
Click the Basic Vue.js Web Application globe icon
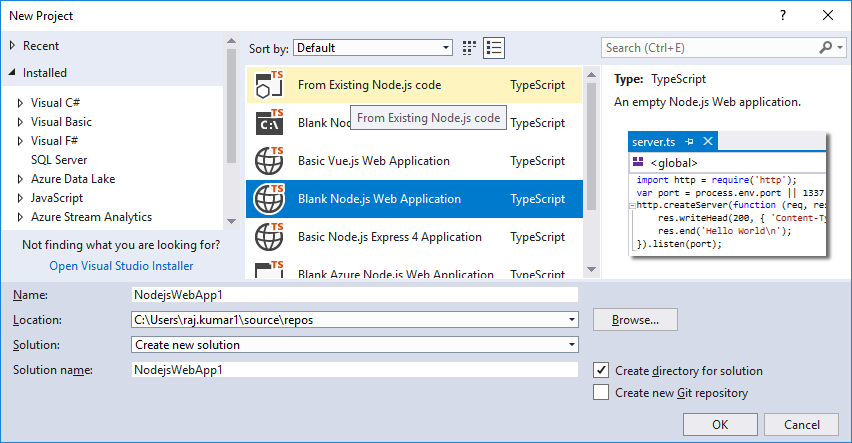(x=269, y=161)
